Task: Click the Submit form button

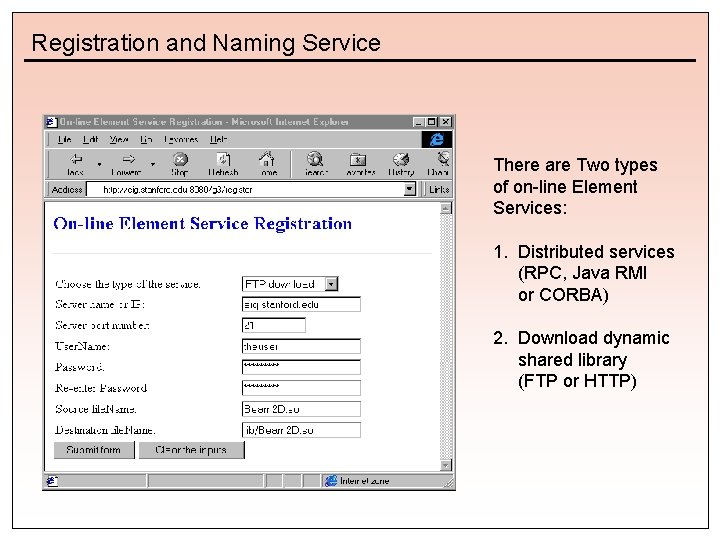Action: pyautogui.click(x=94, y=450)
